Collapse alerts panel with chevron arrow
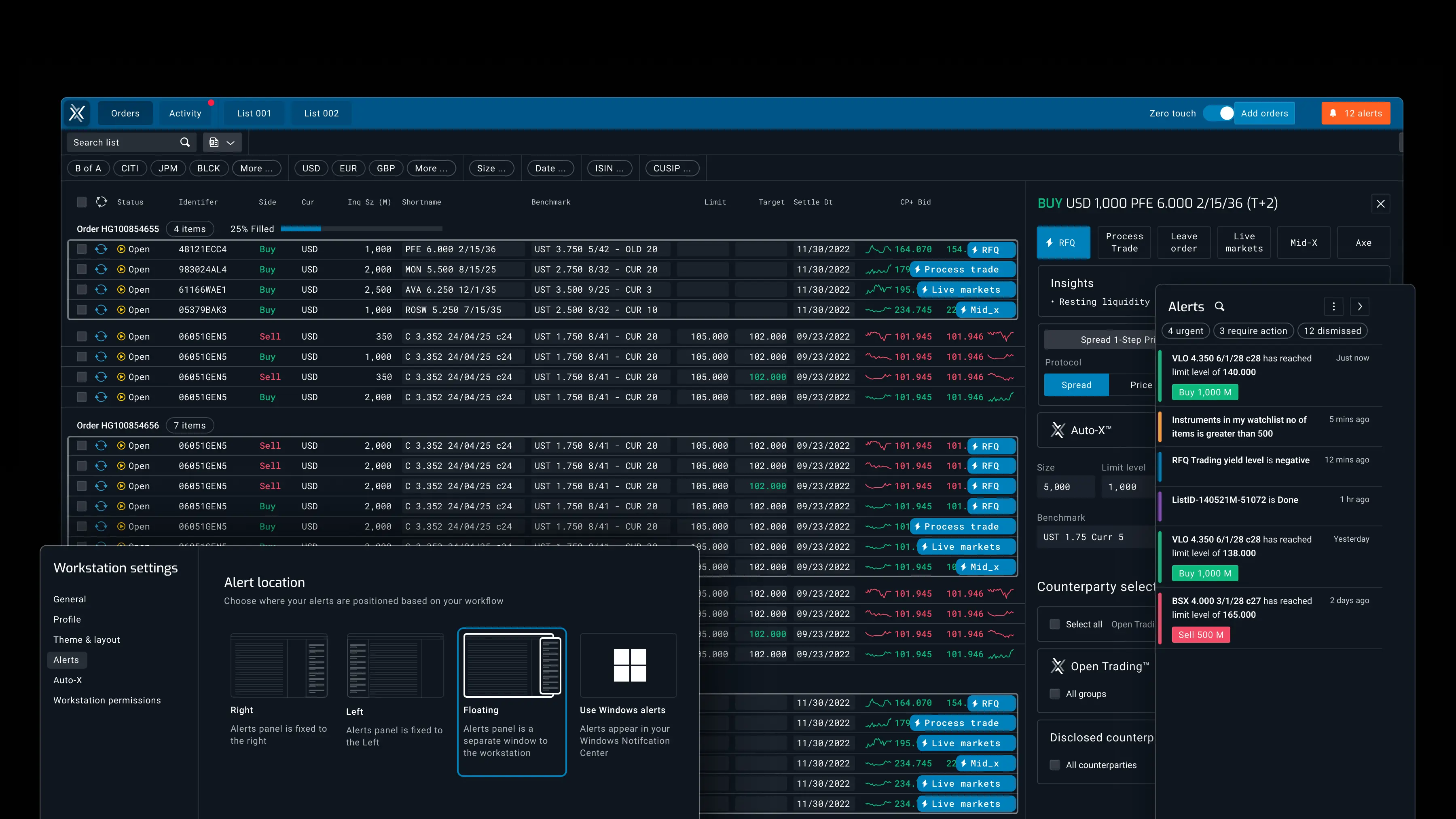The width and height of the screenshot is (1456, 819). pos(1360,306)
